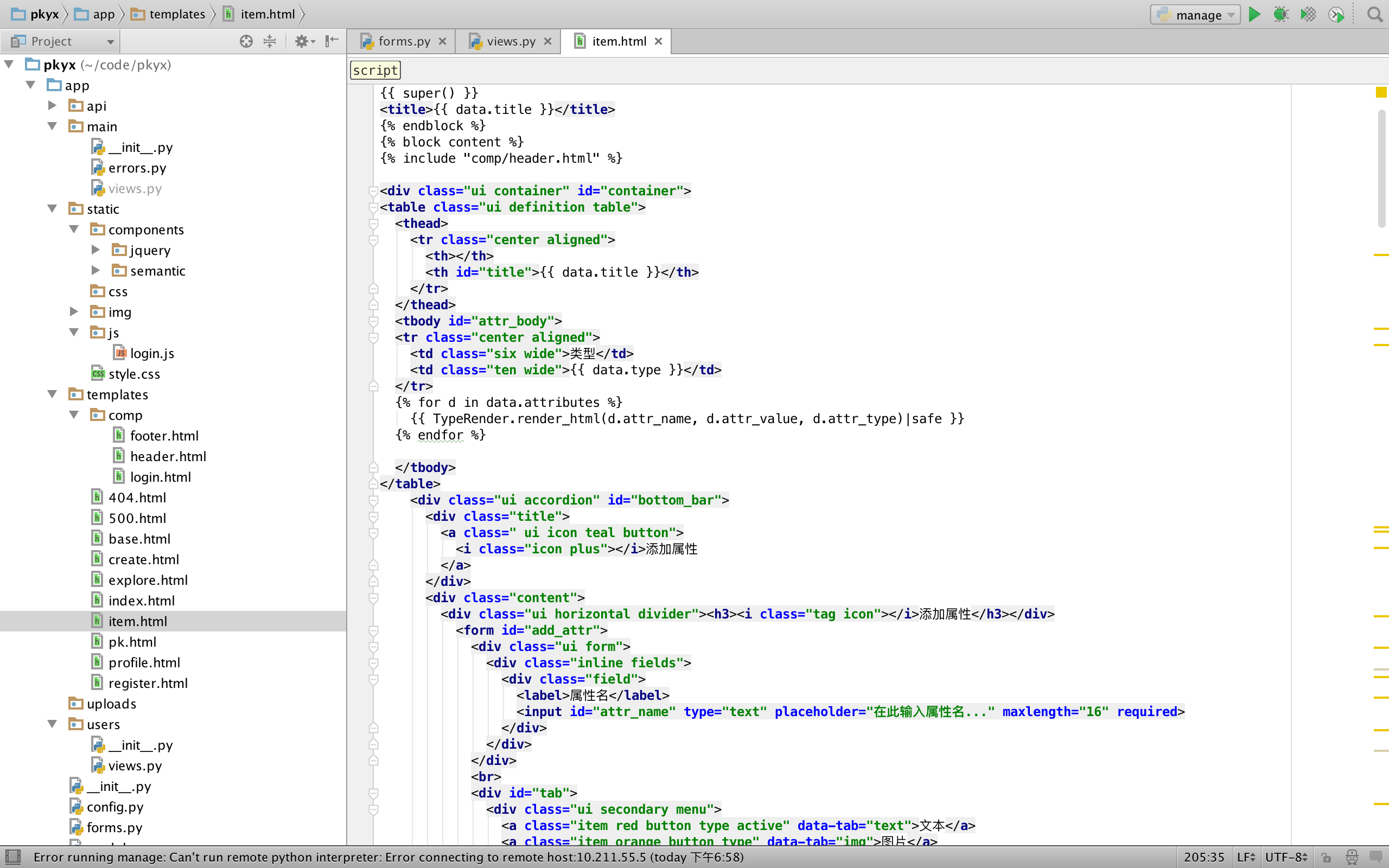The height and width of the screenshot is (868, 1389).
Task: Run the manage configuration
Action: [x=1254, y=14]
